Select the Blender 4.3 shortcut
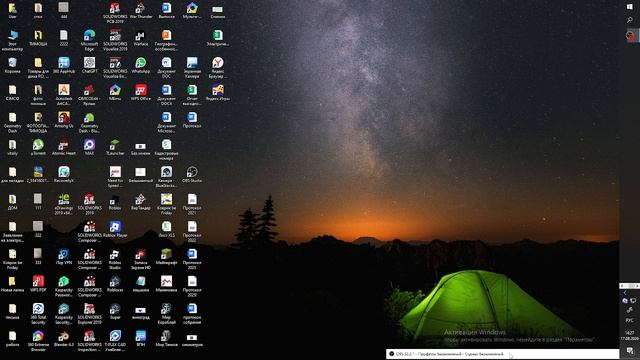This screenshot has width=640, height=360. (x=64, y=339)
